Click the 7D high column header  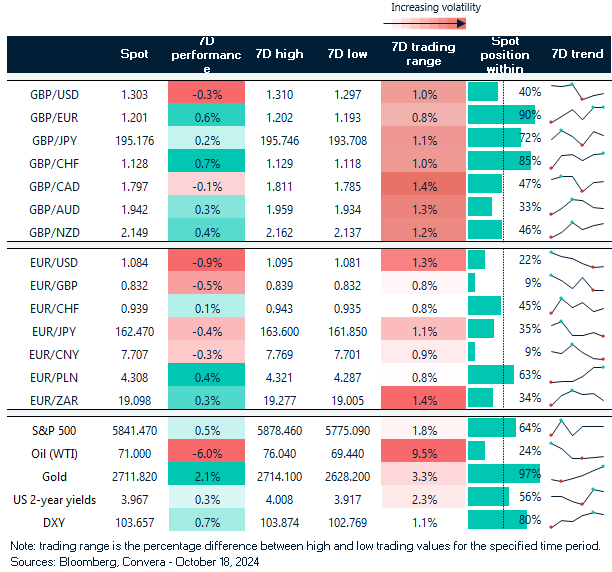pyautogui.click(x=279, y=54)
